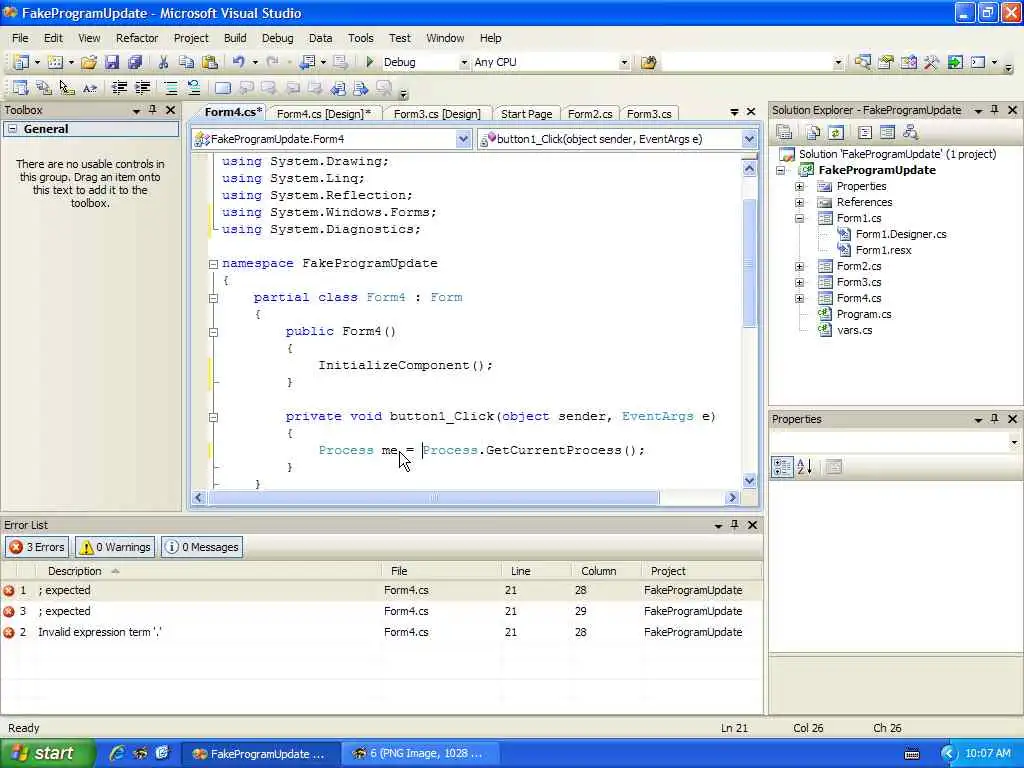Click the Open File folder icon
Image resolution: width=1024 pixels, height=768 pixels.
(89, 62)
